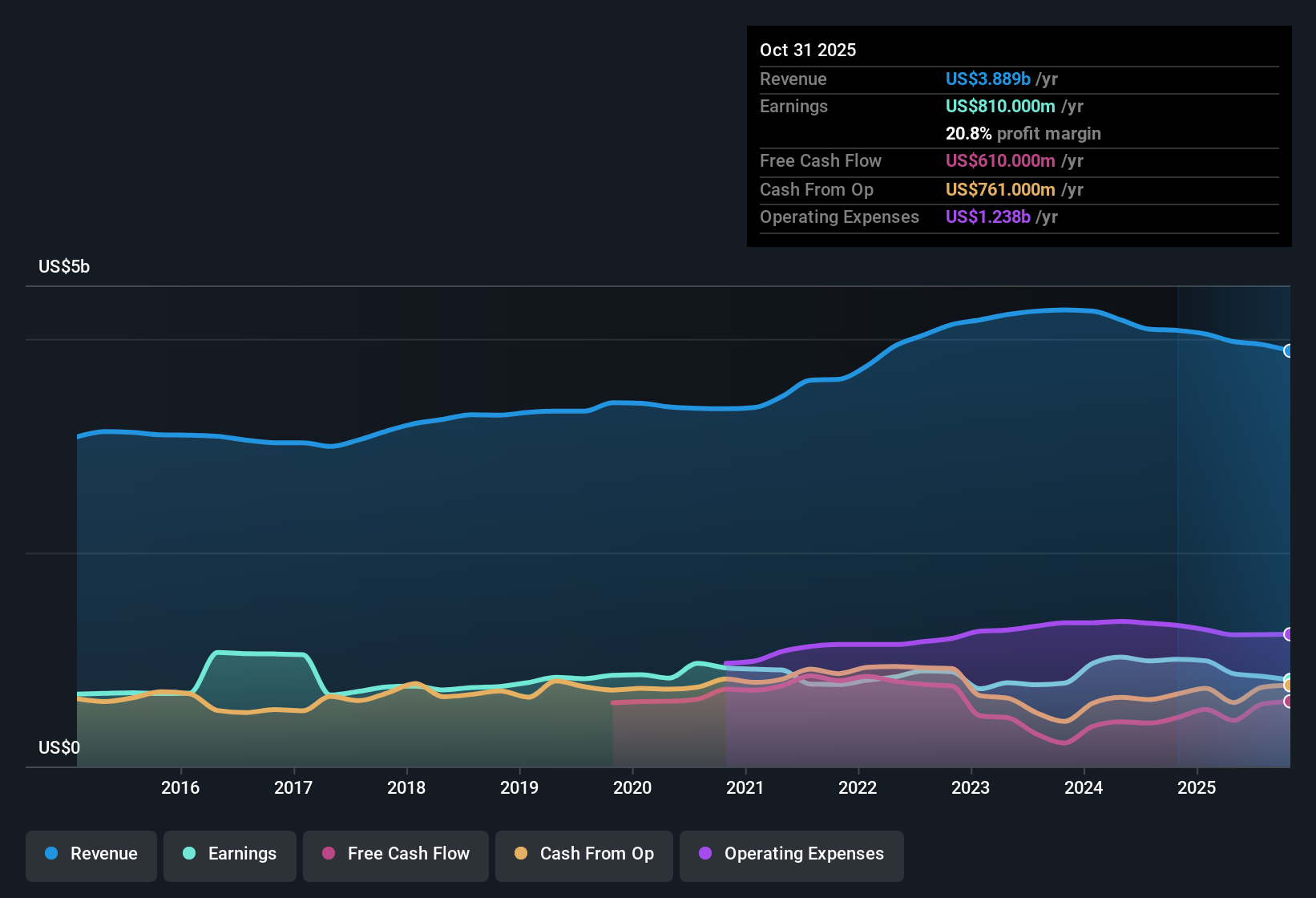The width and height of the screenshot is (1316, 898).
Task: Toggle the Earnings series off
Action: tap(230, 855)
